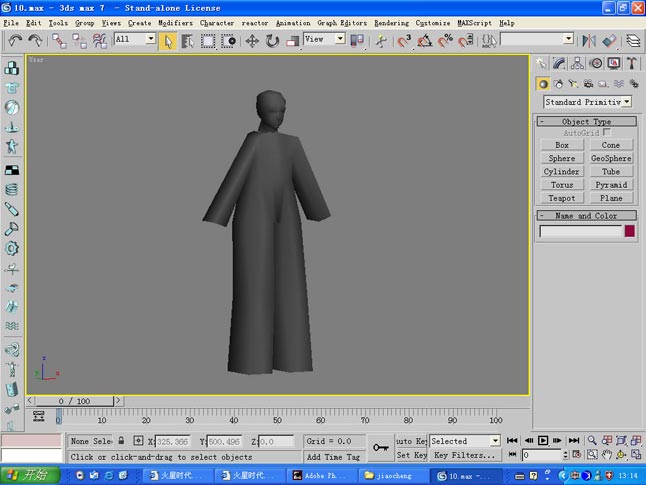Select the Select and Link tool

coord(59,41)
